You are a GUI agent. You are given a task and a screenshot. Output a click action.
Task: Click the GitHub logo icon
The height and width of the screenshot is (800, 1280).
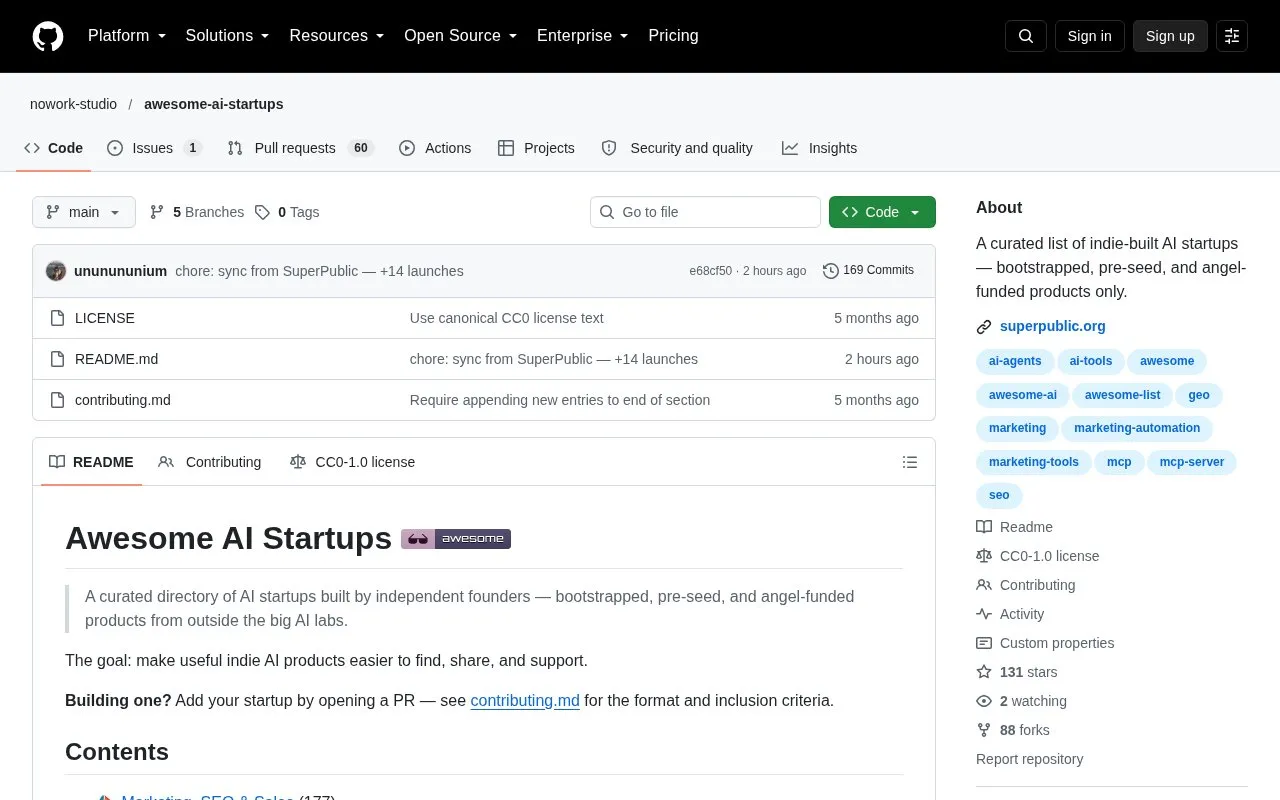(x=48, y=36)
